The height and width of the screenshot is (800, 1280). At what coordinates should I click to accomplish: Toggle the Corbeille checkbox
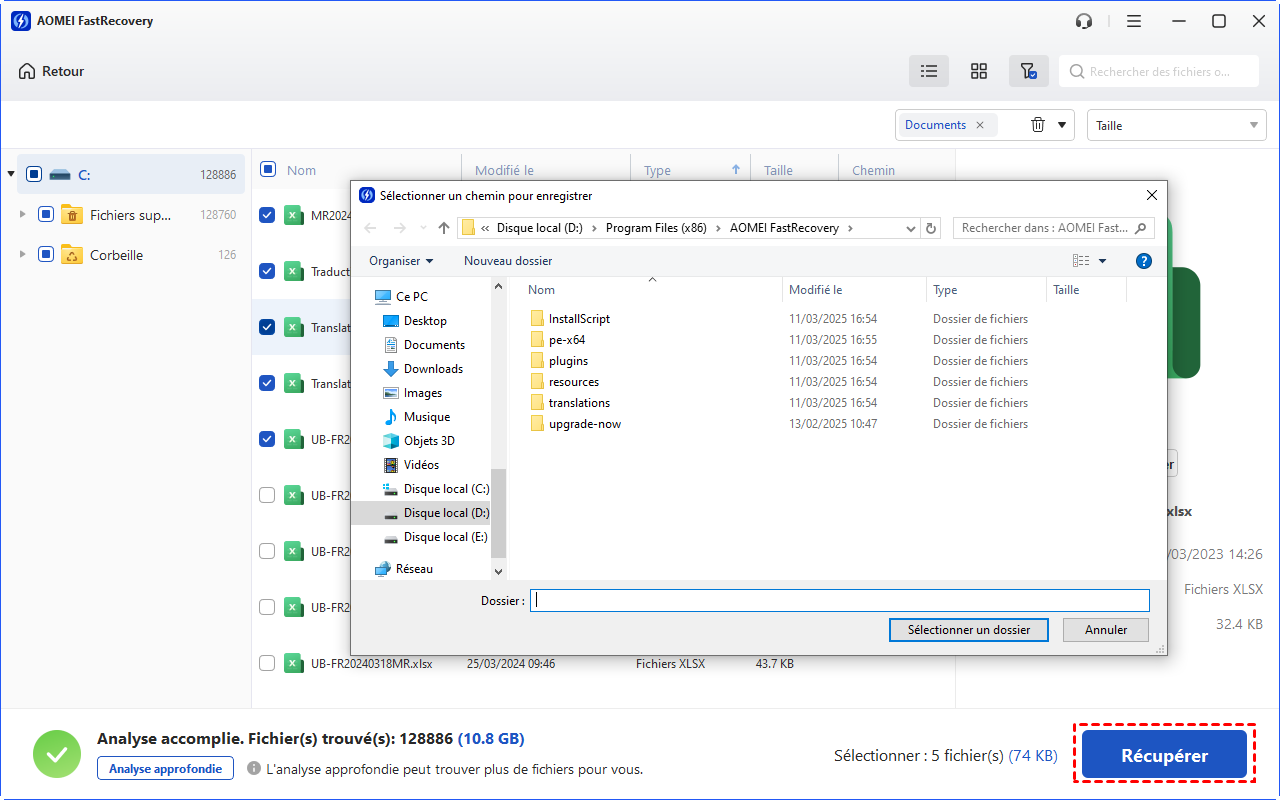coord(45,254)
